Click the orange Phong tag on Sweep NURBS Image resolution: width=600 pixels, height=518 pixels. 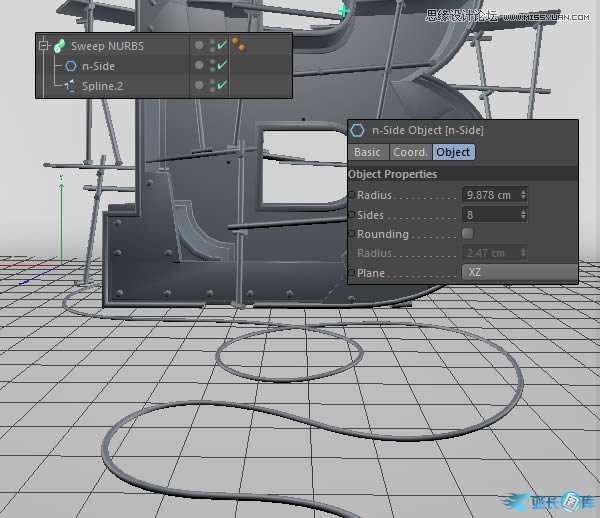click(x=241, y=45)
